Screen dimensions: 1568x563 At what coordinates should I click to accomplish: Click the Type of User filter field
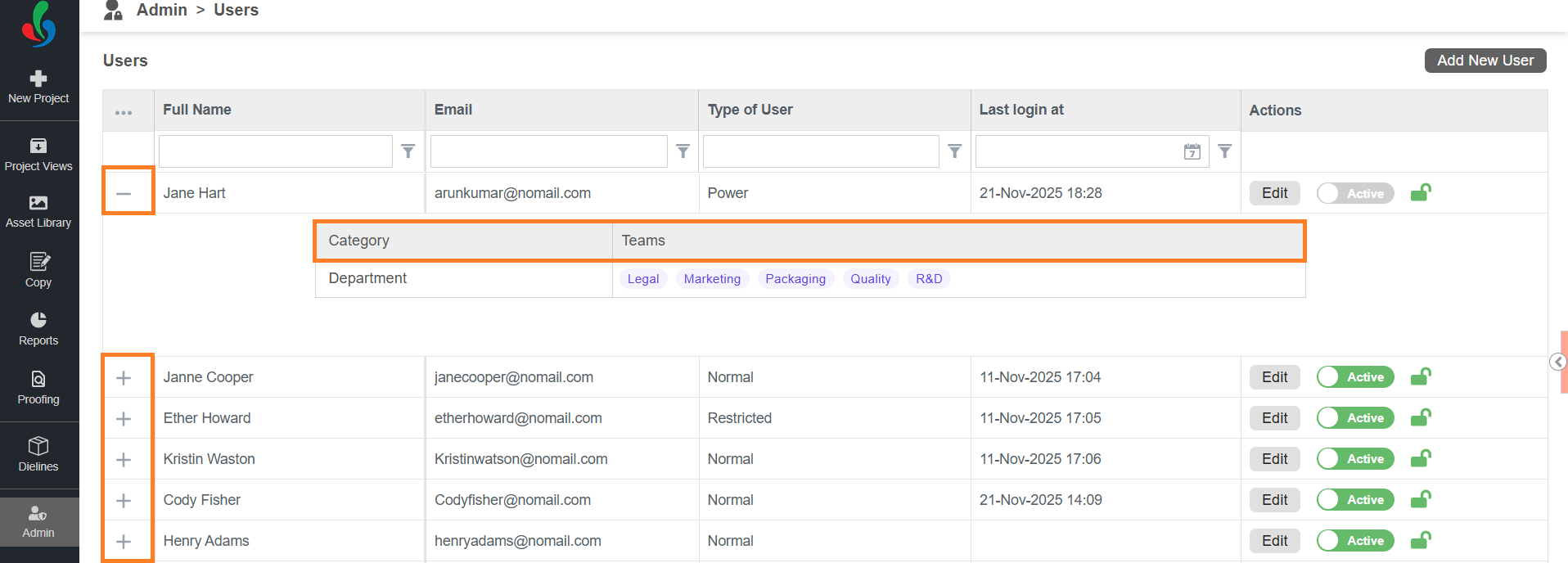[x=820, y=151]
